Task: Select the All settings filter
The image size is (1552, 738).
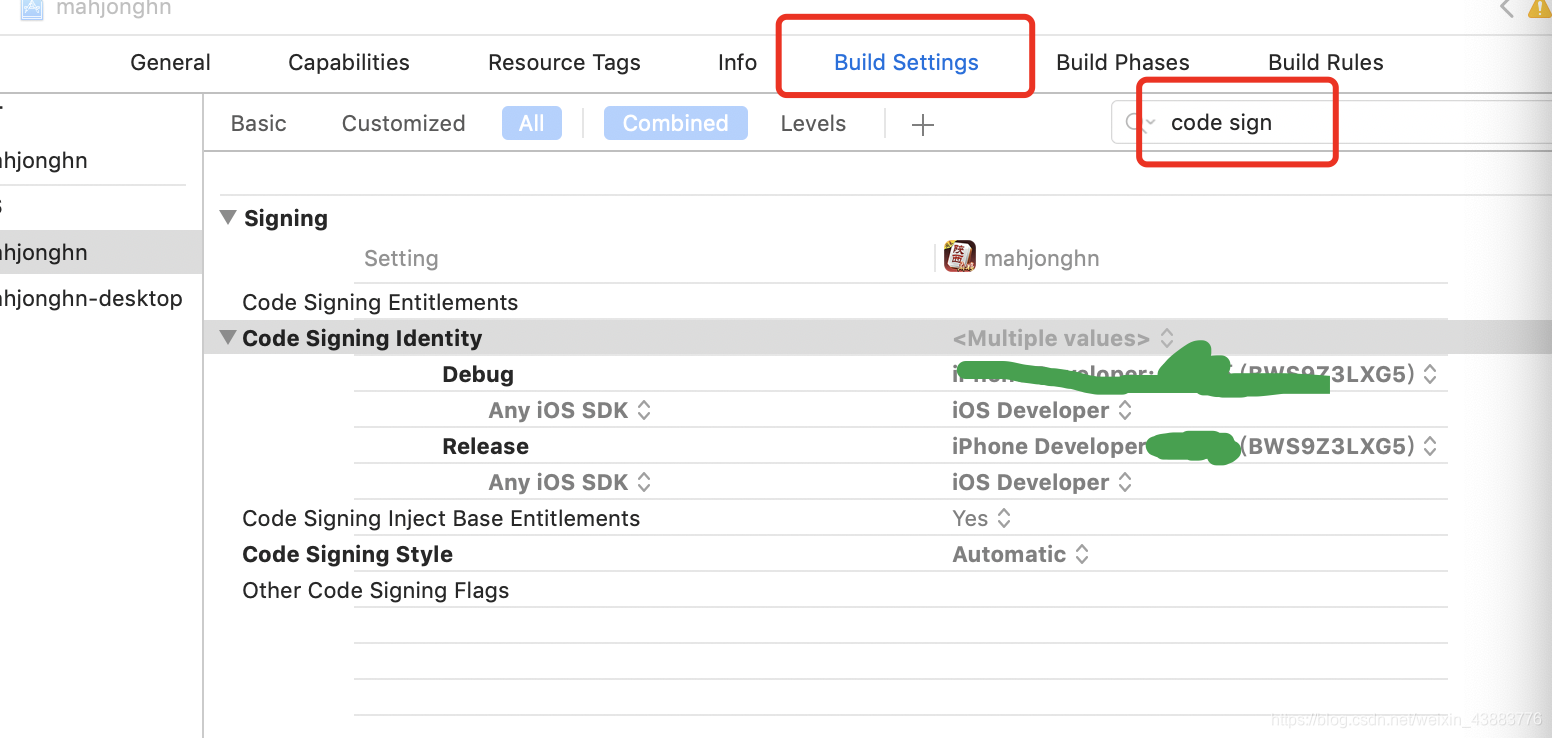Action: coord(532,123)
